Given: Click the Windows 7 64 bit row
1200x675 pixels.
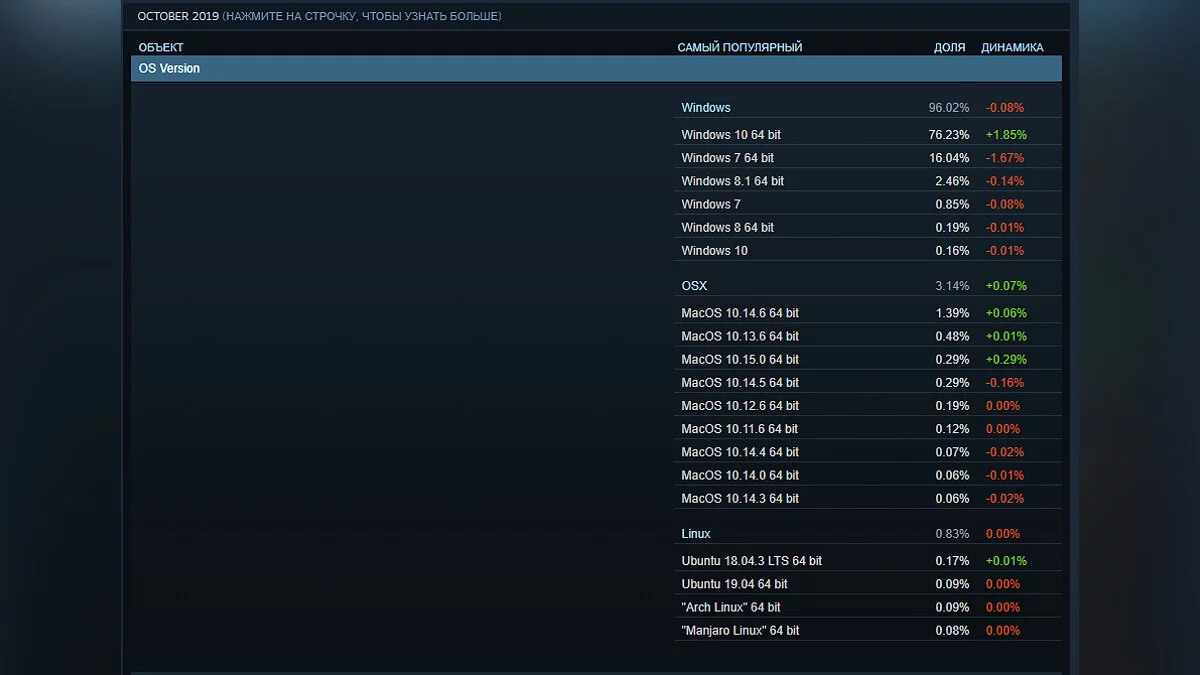Looking at the screenshot, I should click(868, 157).
